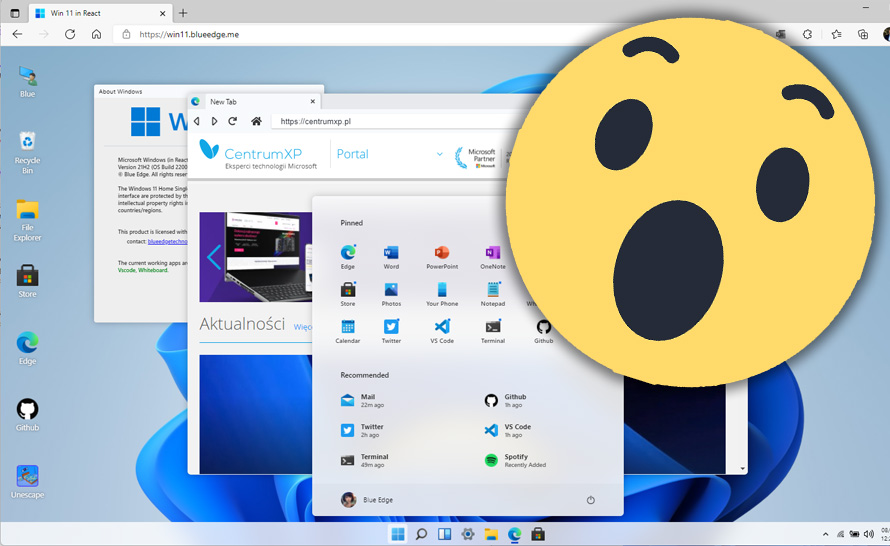Screen dimensions: 890x546
Task: Close the New Tab tab in inner browser
Action: coord(313,102)
